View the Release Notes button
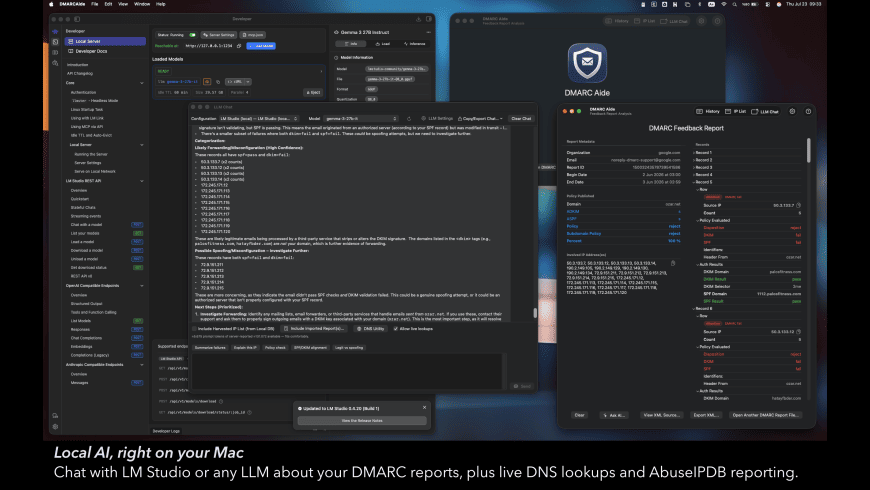870x490 pixels. point(362,421)
